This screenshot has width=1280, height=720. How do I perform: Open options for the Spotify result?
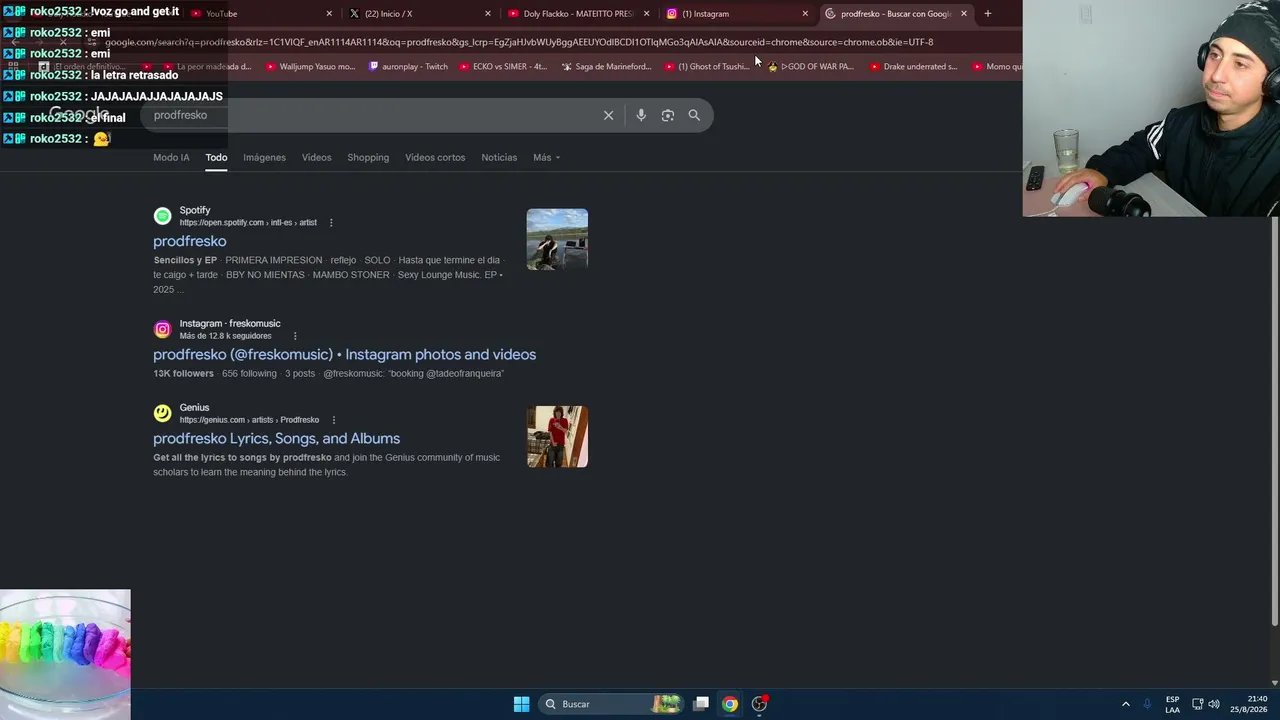pyautogui.click(x=331, y=223)
